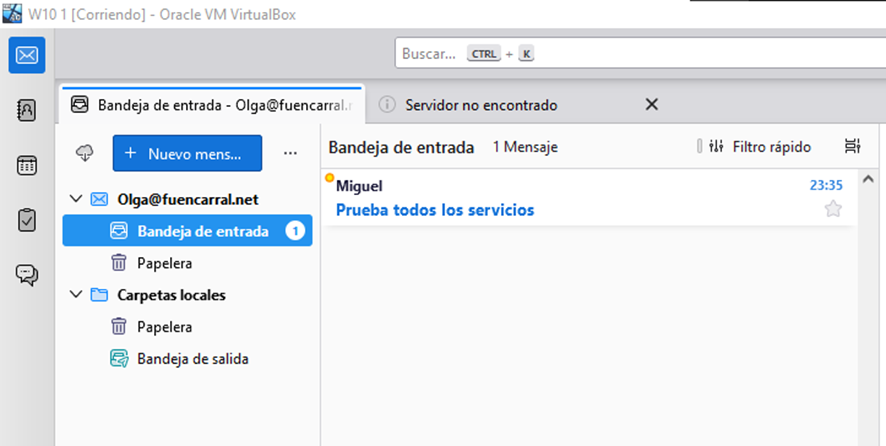Star the message from Miguel
Image resolution: width=886 pixels, height=446 pixels.
click(832, 209)
